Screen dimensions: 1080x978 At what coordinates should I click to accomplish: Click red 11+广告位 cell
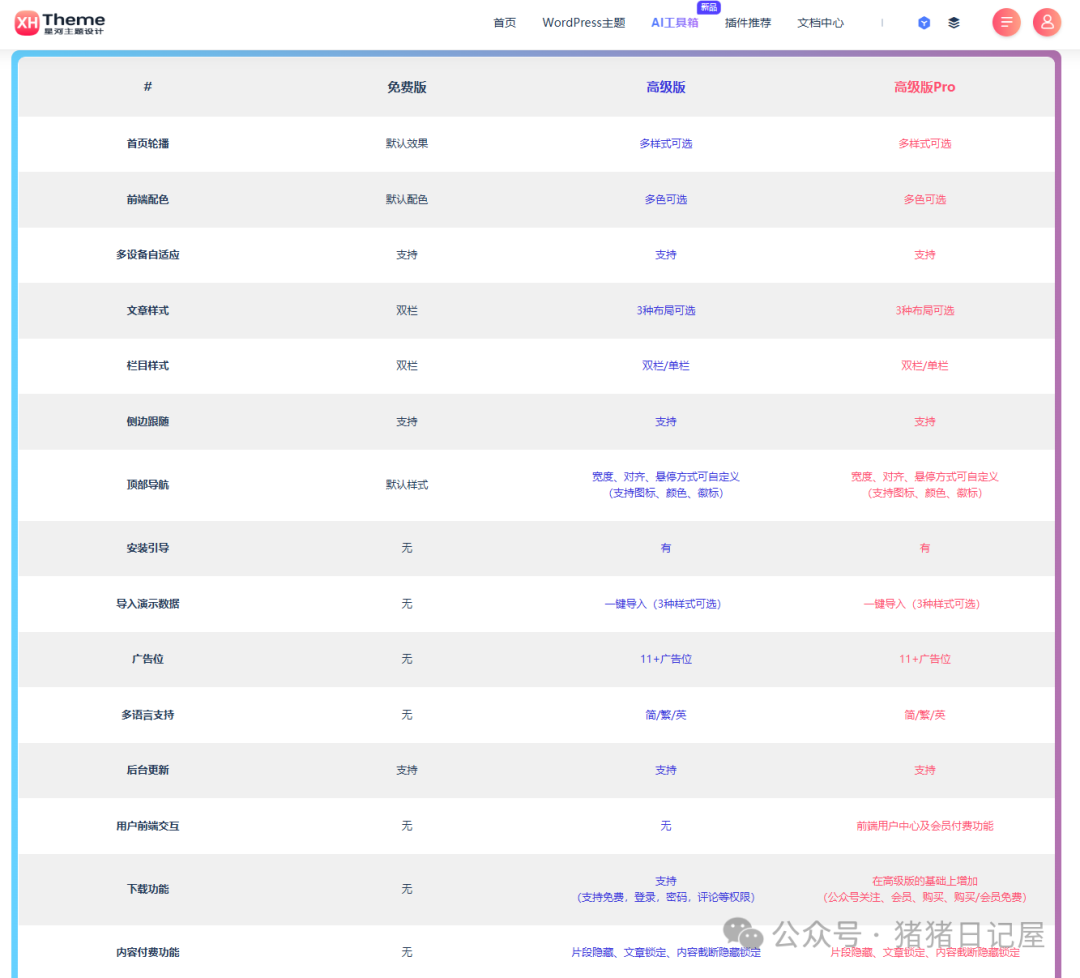tap(924, 659)
